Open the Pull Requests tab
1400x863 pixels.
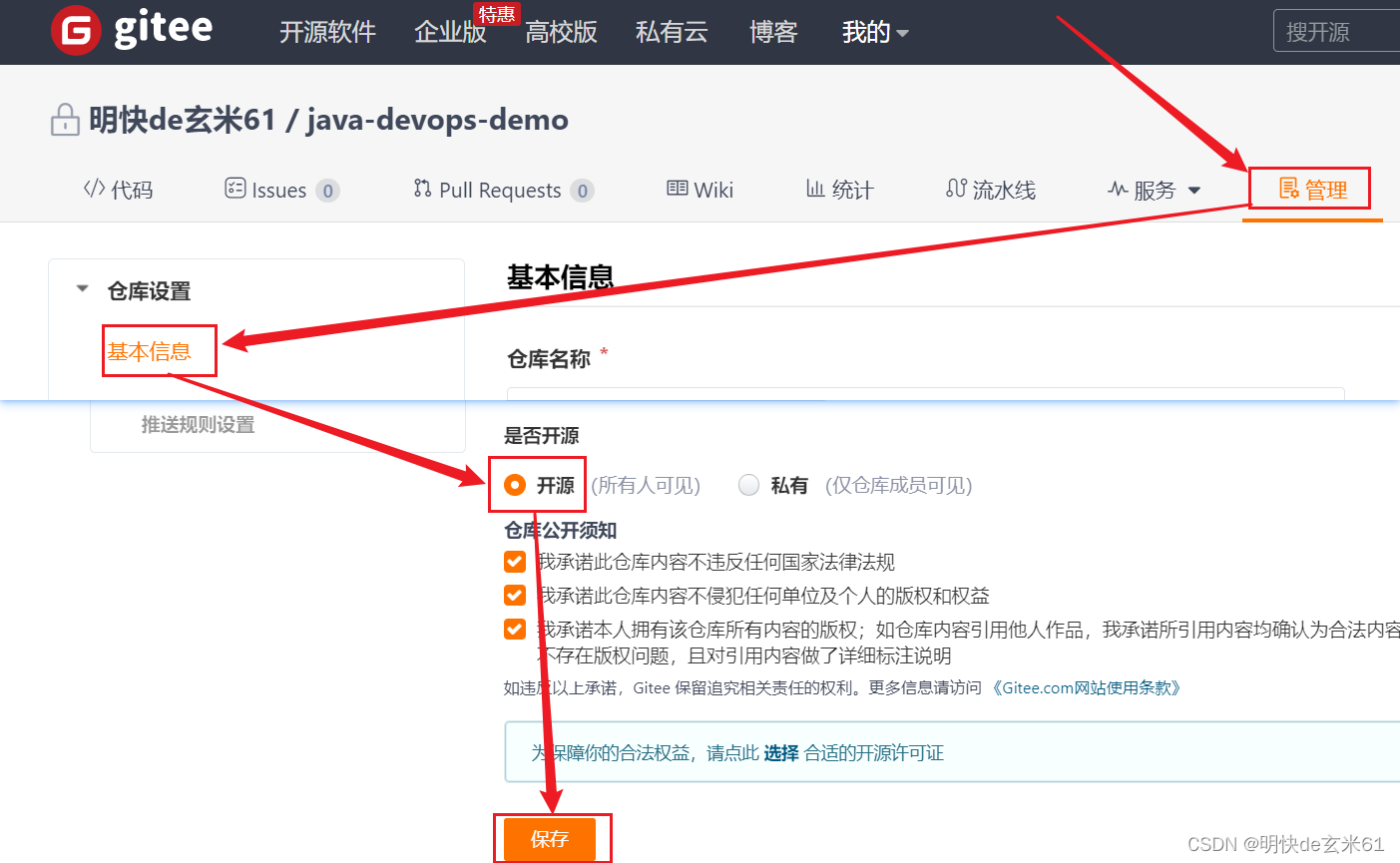point(503,190)
